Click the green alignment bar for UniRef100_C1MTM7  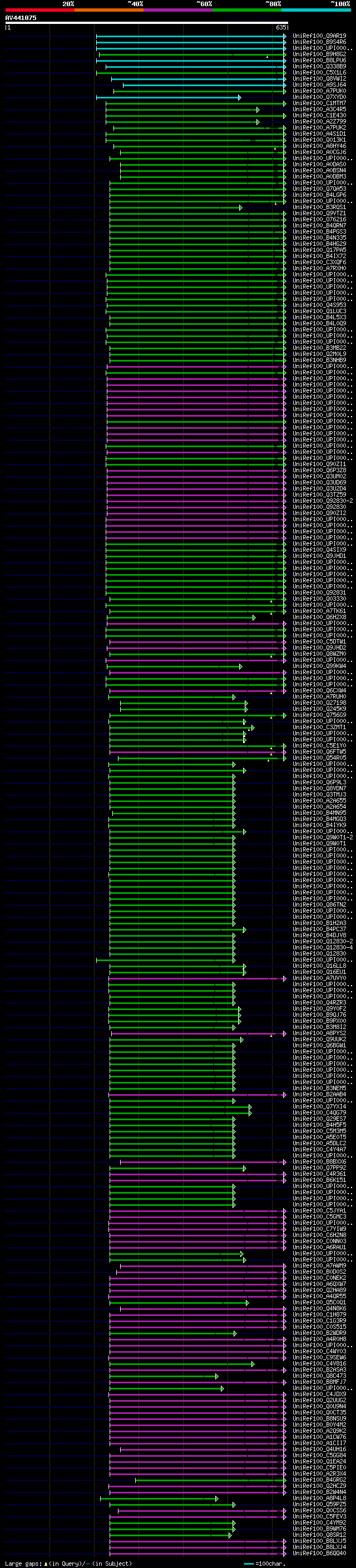(196, 103)
